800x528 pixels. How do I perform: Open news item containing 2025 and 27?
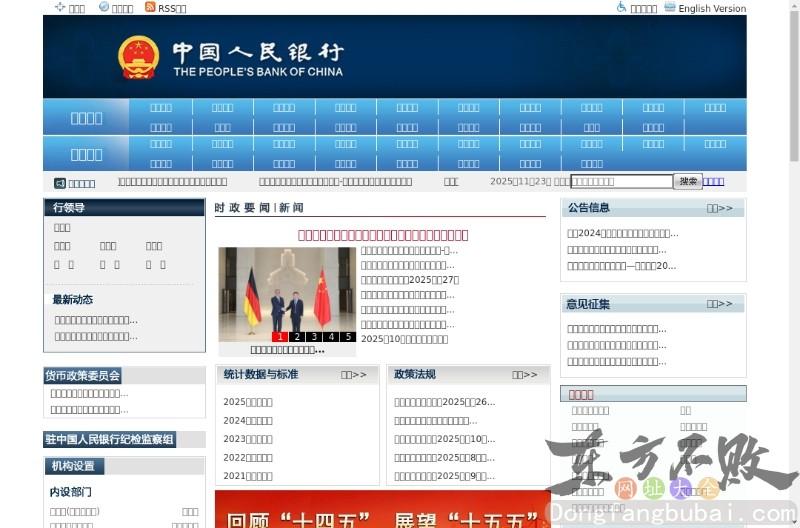tap(410, 280)
